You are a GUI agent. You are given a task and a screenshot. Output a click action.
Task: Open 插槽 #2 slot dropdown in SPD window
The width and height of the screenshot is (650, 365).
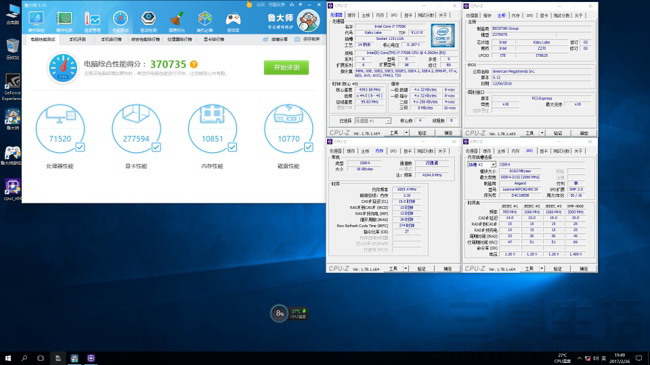click(x=481, y=165)
